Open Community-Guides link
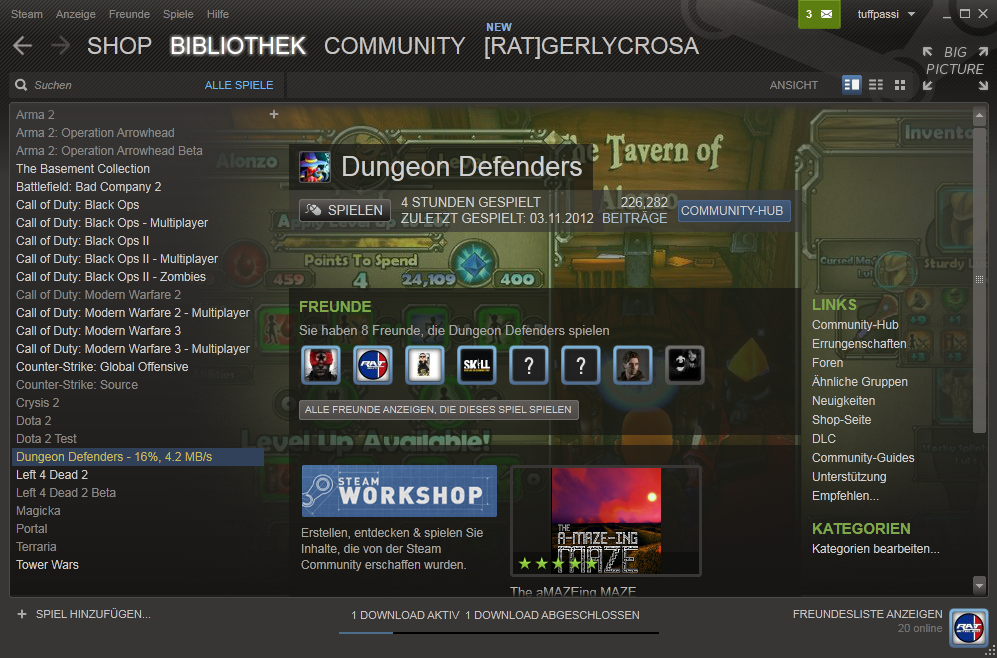This screenshot has height=658, width=997. point(863,458)
